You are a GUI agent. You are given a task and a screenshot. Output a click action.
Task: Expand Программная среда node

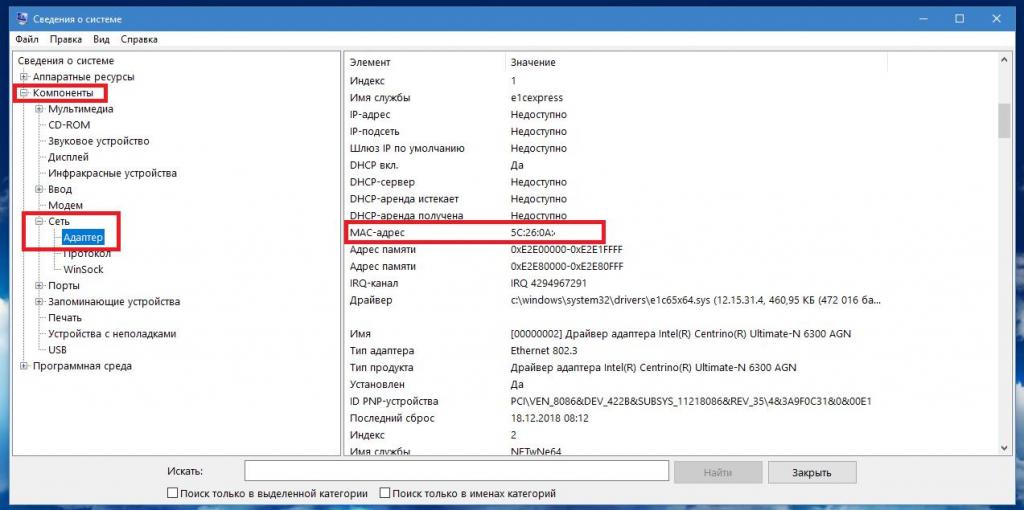point(24,366)
